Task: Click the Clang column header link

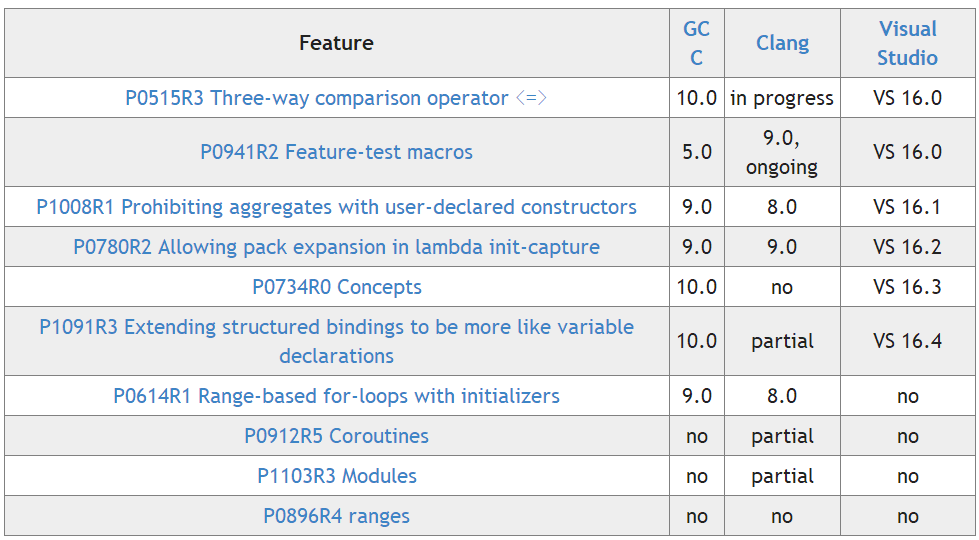Action: pyautogui.click(x=782, y=43)
